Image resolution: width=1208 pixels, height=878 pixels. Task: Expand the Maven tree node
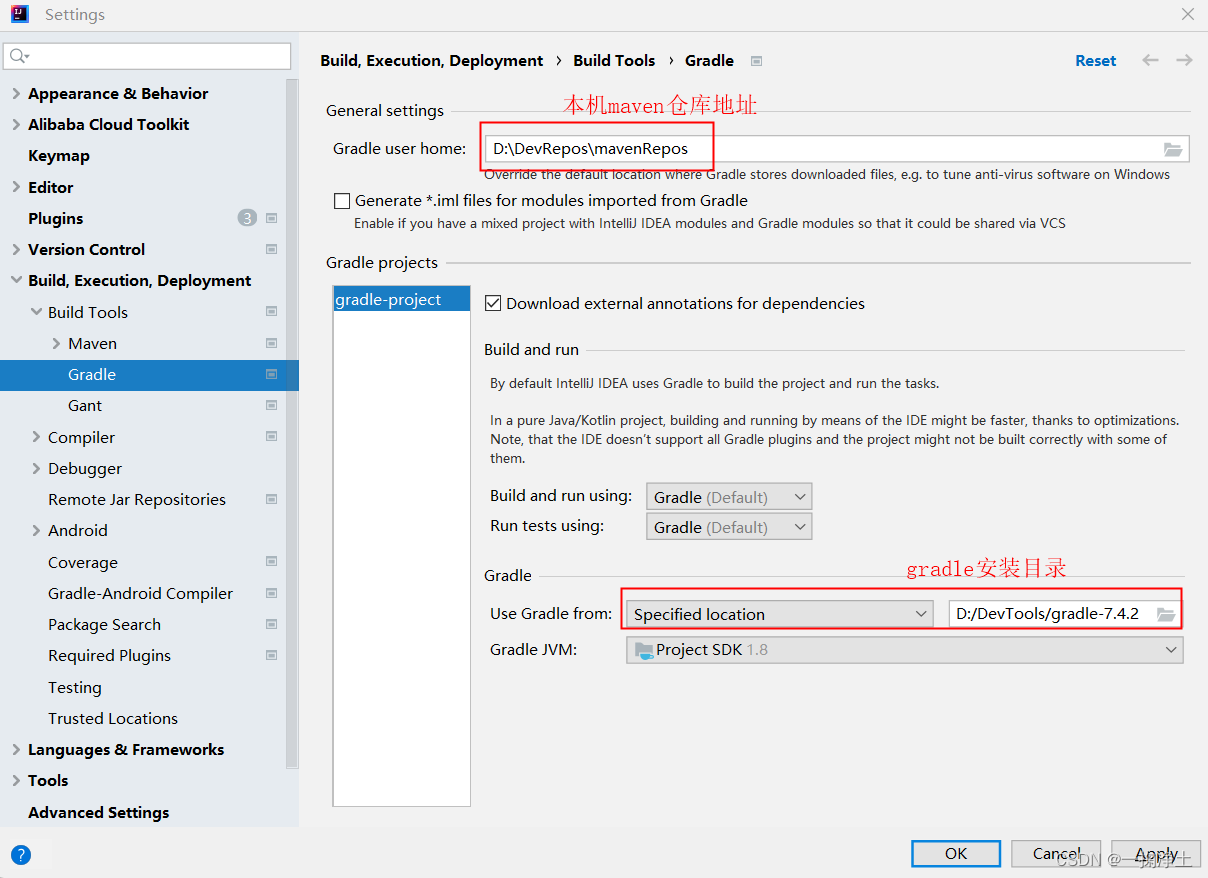[x=56, y=343]
